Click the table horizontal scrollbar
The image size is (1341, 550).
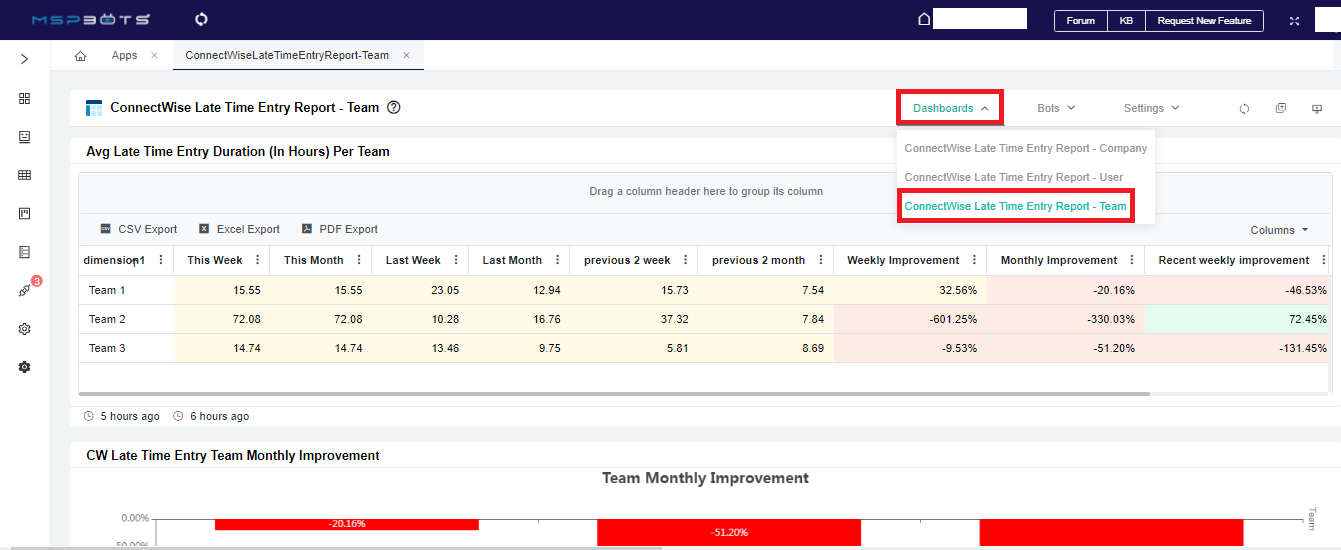point(614,394)
